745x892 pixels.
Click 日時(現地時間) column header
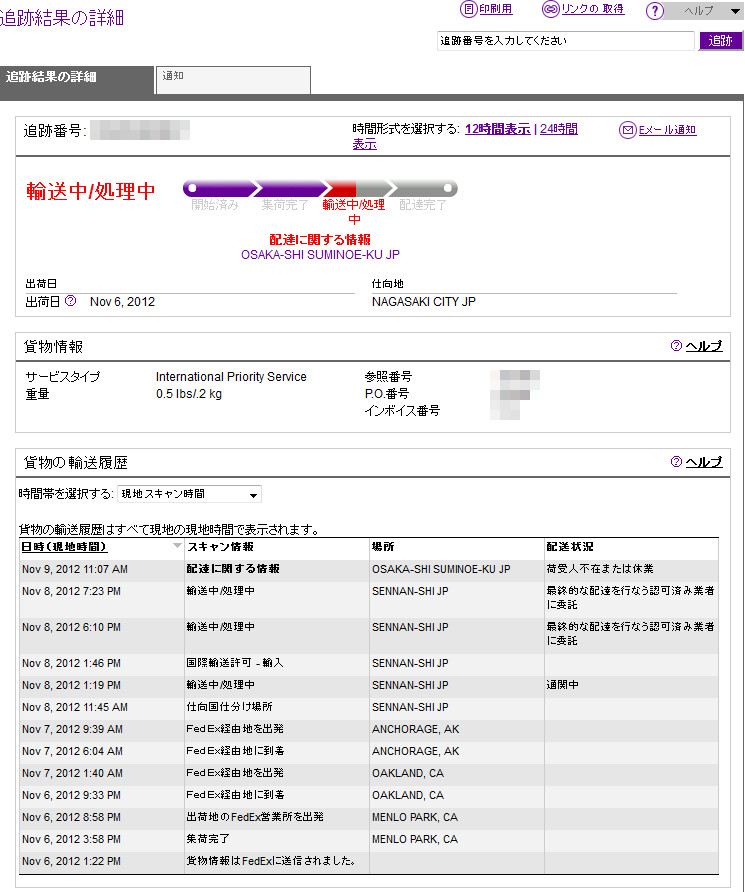click(x=64, y=547)
